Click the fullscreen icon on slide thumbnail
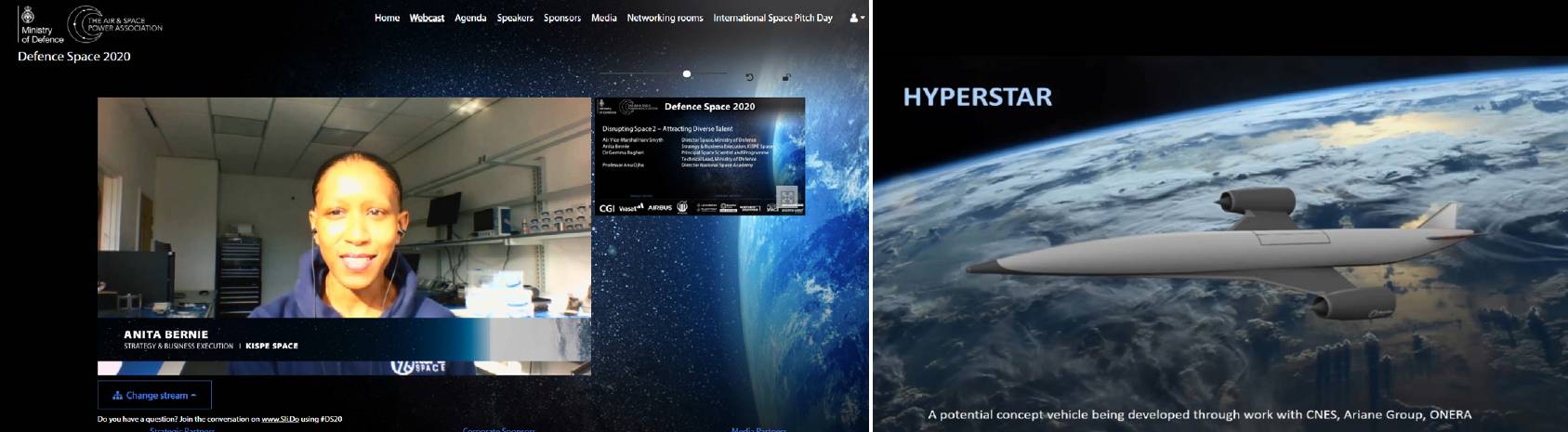 click(787, 198)
